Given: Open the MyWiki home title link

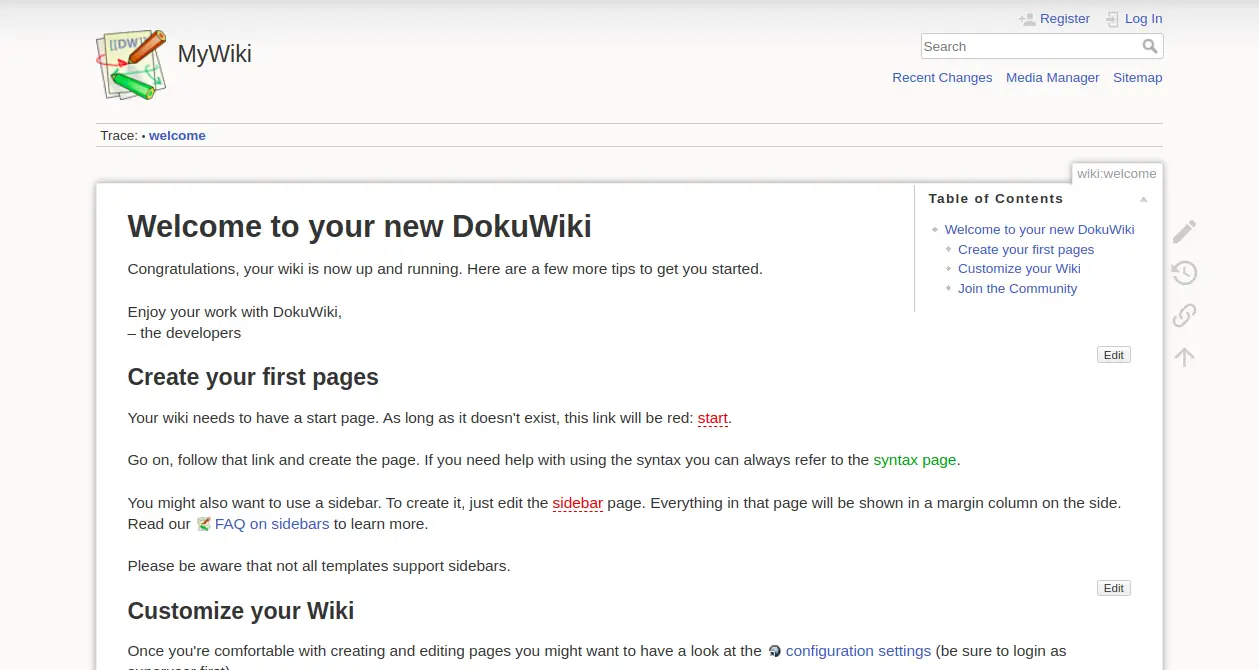Looking at the screenshot, I should coord(214,54).
